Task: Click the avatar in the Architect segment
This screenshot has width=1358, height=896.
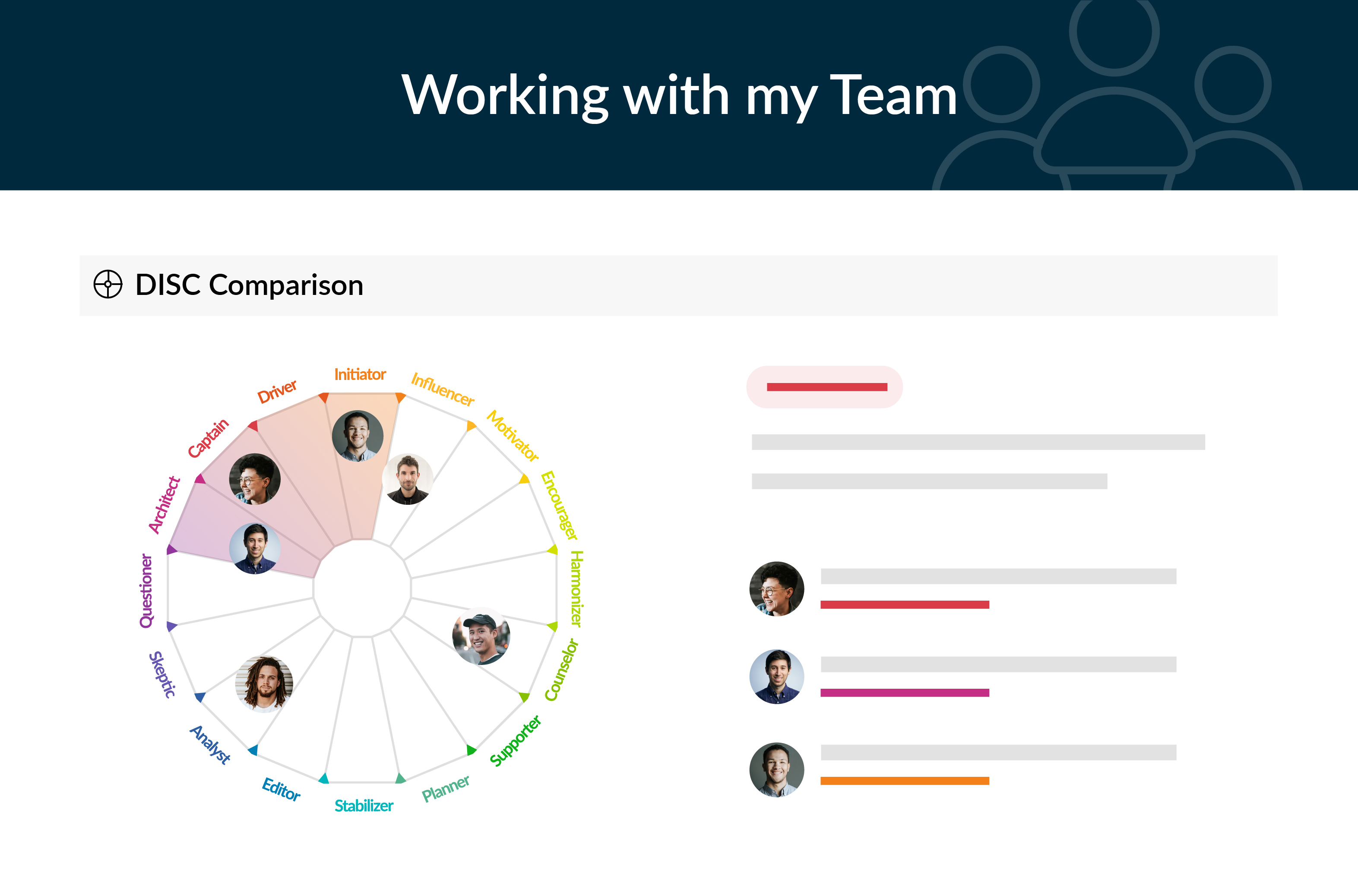Action: point(255,548)
